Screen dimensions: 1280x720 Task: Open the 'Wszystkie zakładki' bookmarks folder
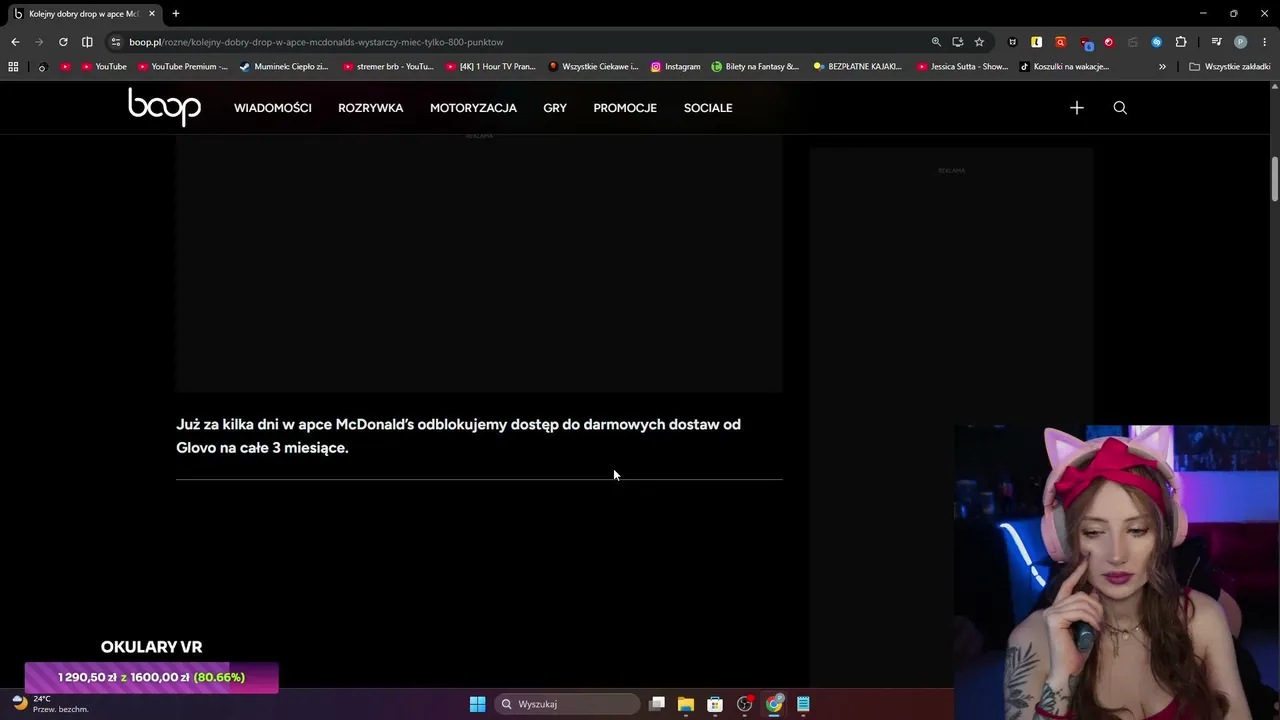pyautogui.click(x=1229, y=67)
